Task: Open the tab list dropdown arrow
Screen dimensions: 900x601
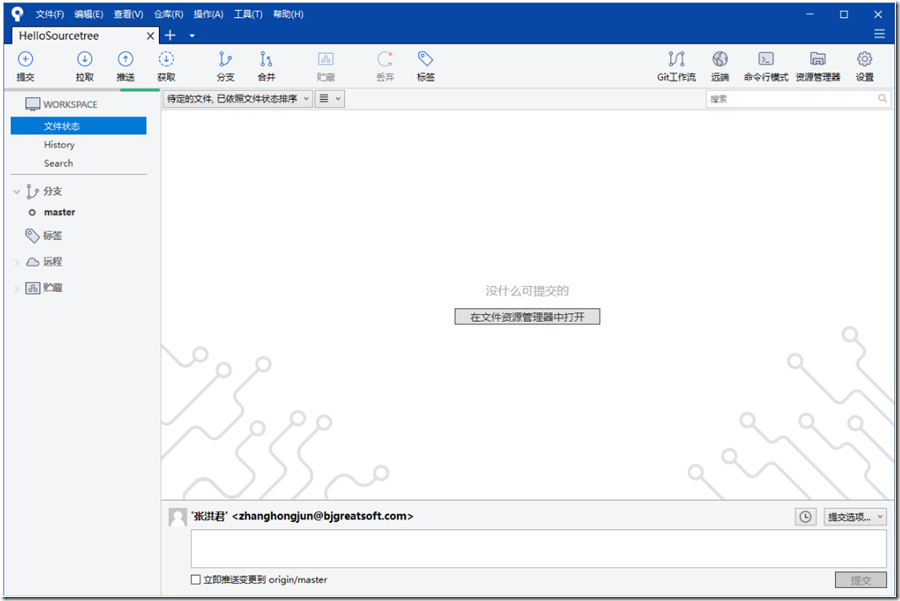Action: click(192, 36)
